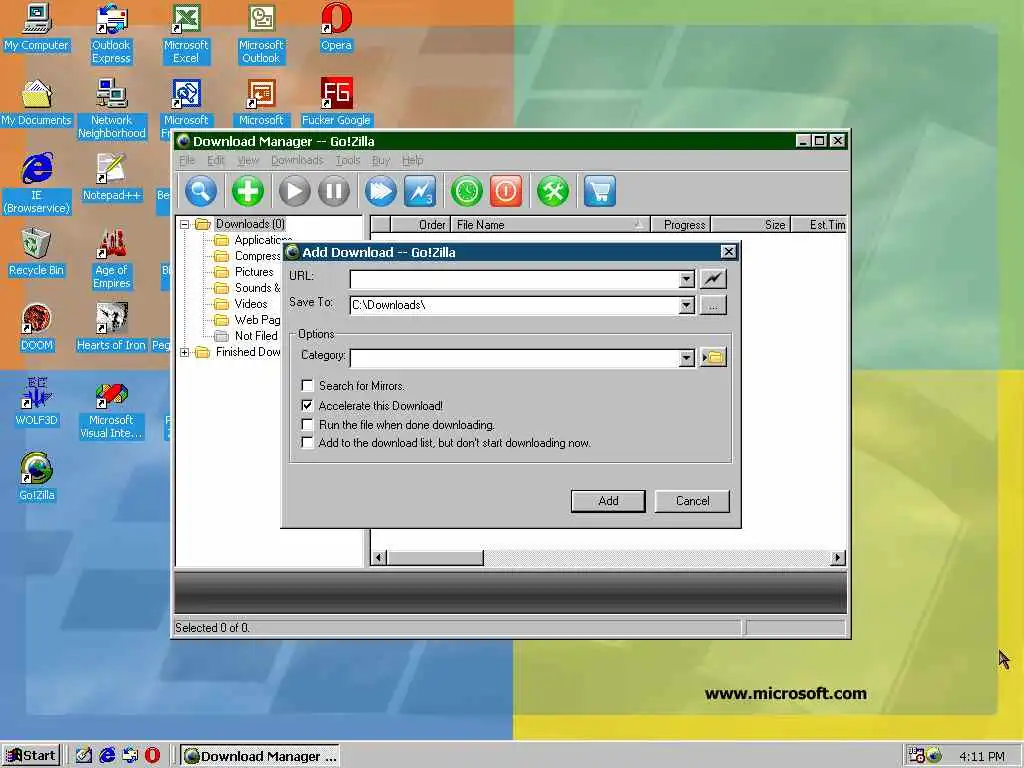Viewport: 1024px width, 768px height.
Task: Click the lightning icon beside URL field
Action: tap(713, 279)
